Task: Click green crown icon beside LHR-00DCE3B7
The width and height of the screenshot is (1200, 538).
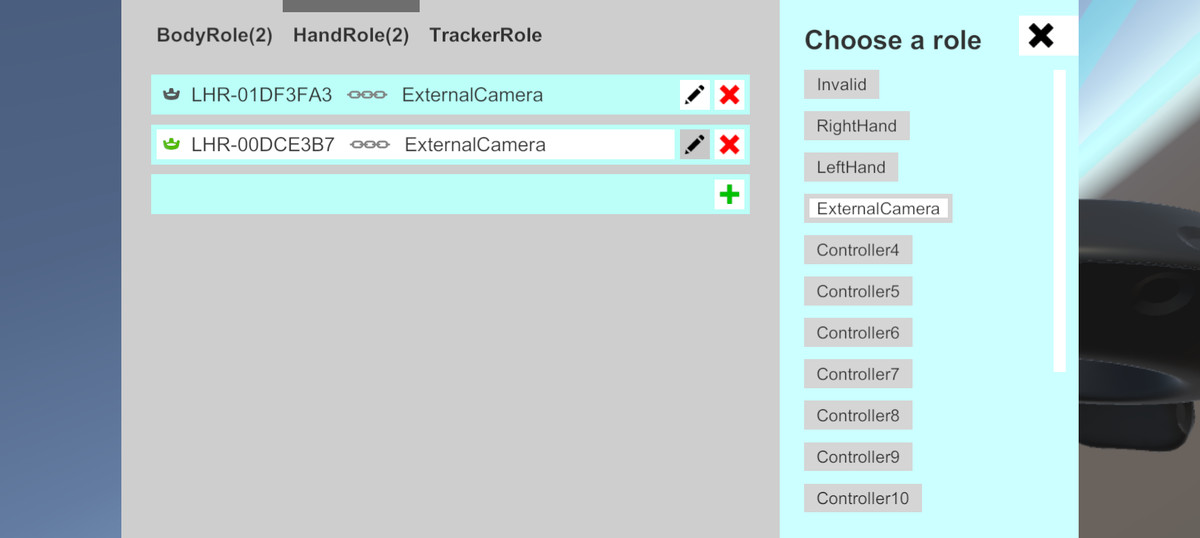Action: tap(171, 144)
